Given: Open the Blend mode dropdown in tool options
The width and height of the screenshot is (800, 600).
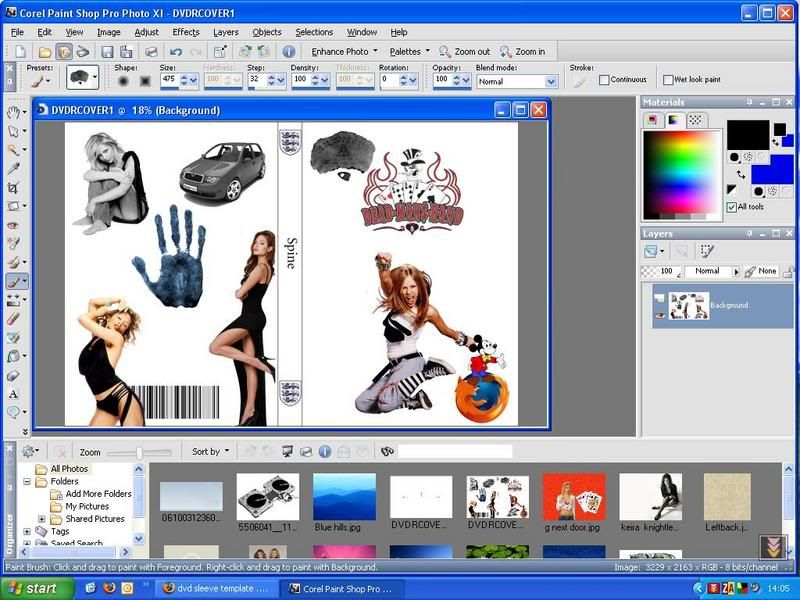Looking at the screenshot, I should pos(551,82).
